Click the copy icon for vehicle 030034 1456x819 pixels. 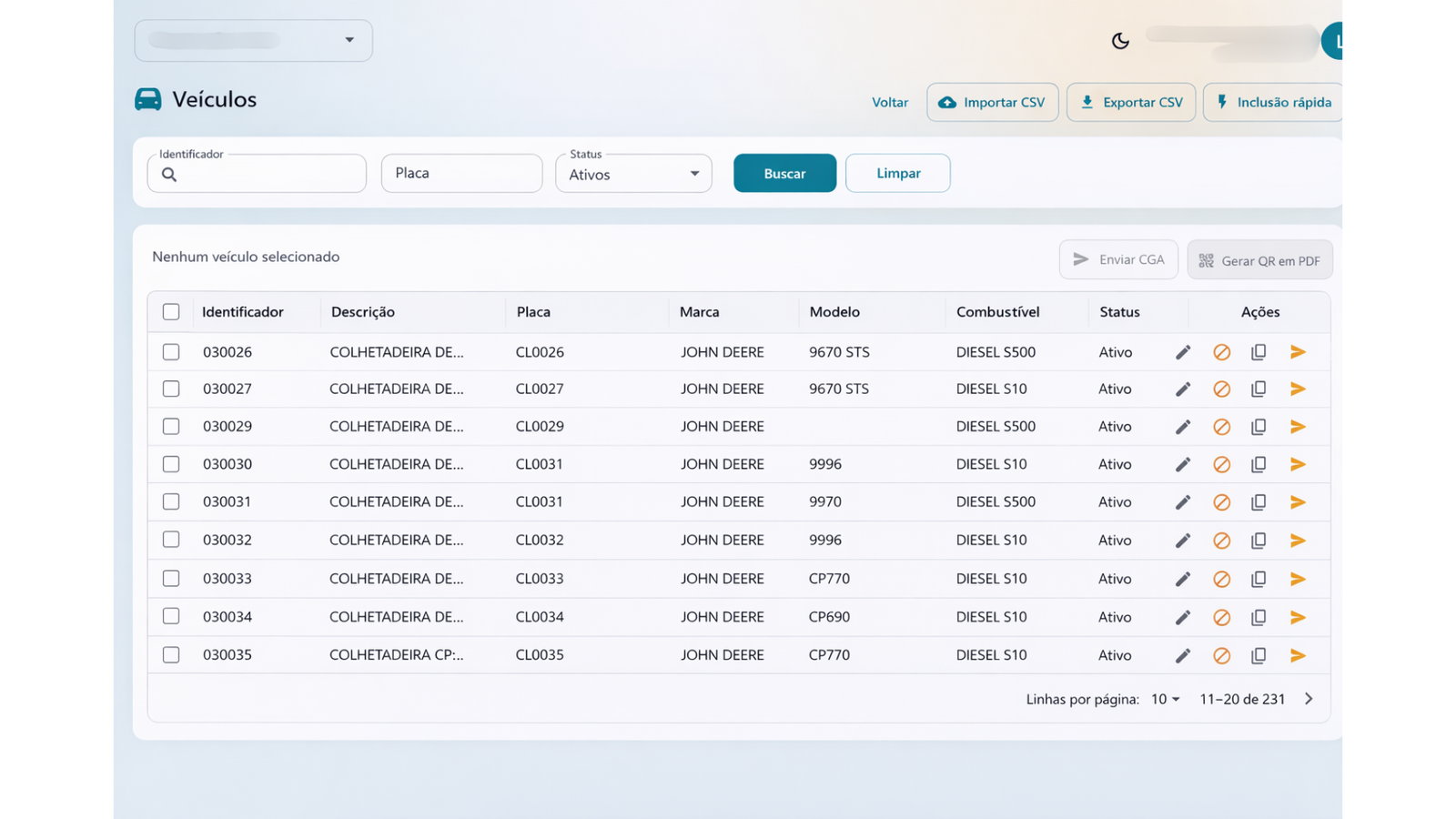click(1259, 617)
